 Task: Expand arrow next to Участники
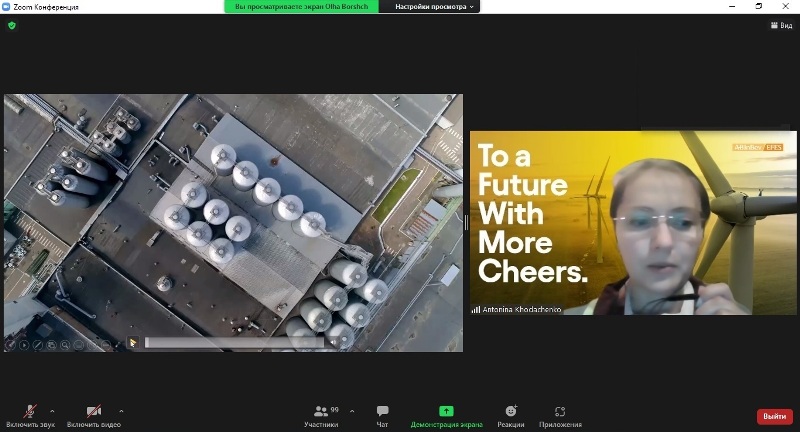point(352,411)
